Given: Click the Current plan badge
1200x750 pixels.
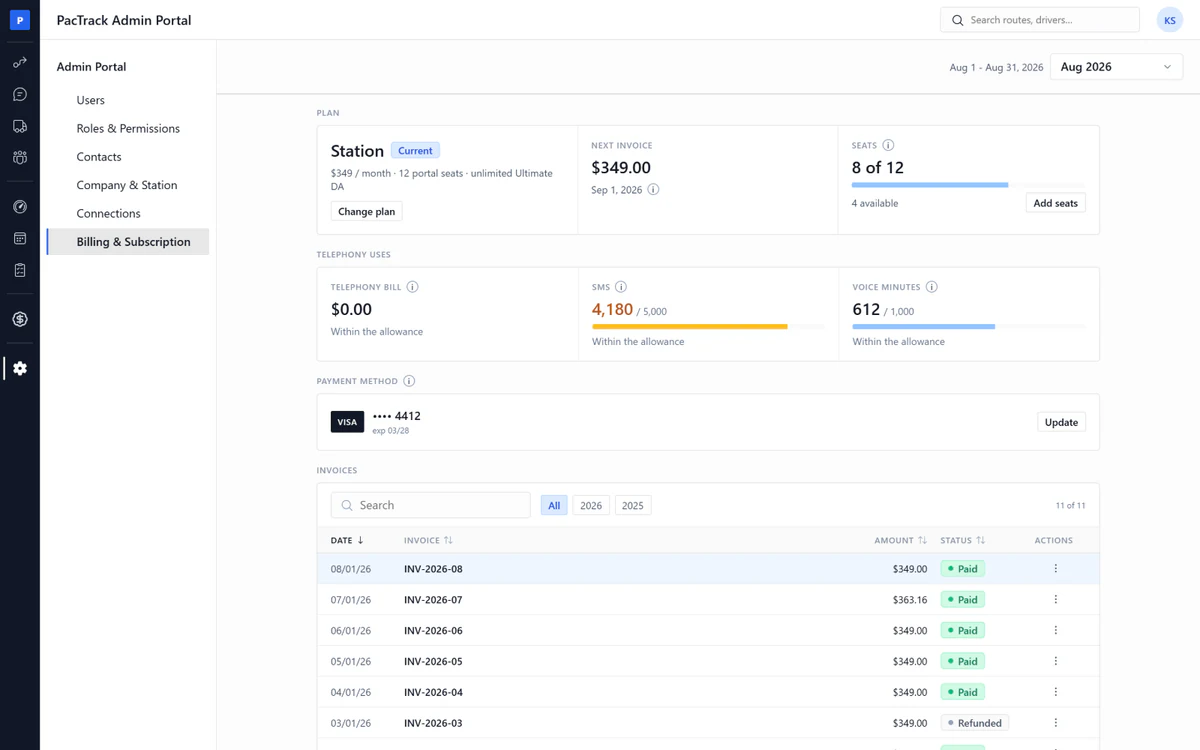Looking at the screenshot, I should pos(415,151).
